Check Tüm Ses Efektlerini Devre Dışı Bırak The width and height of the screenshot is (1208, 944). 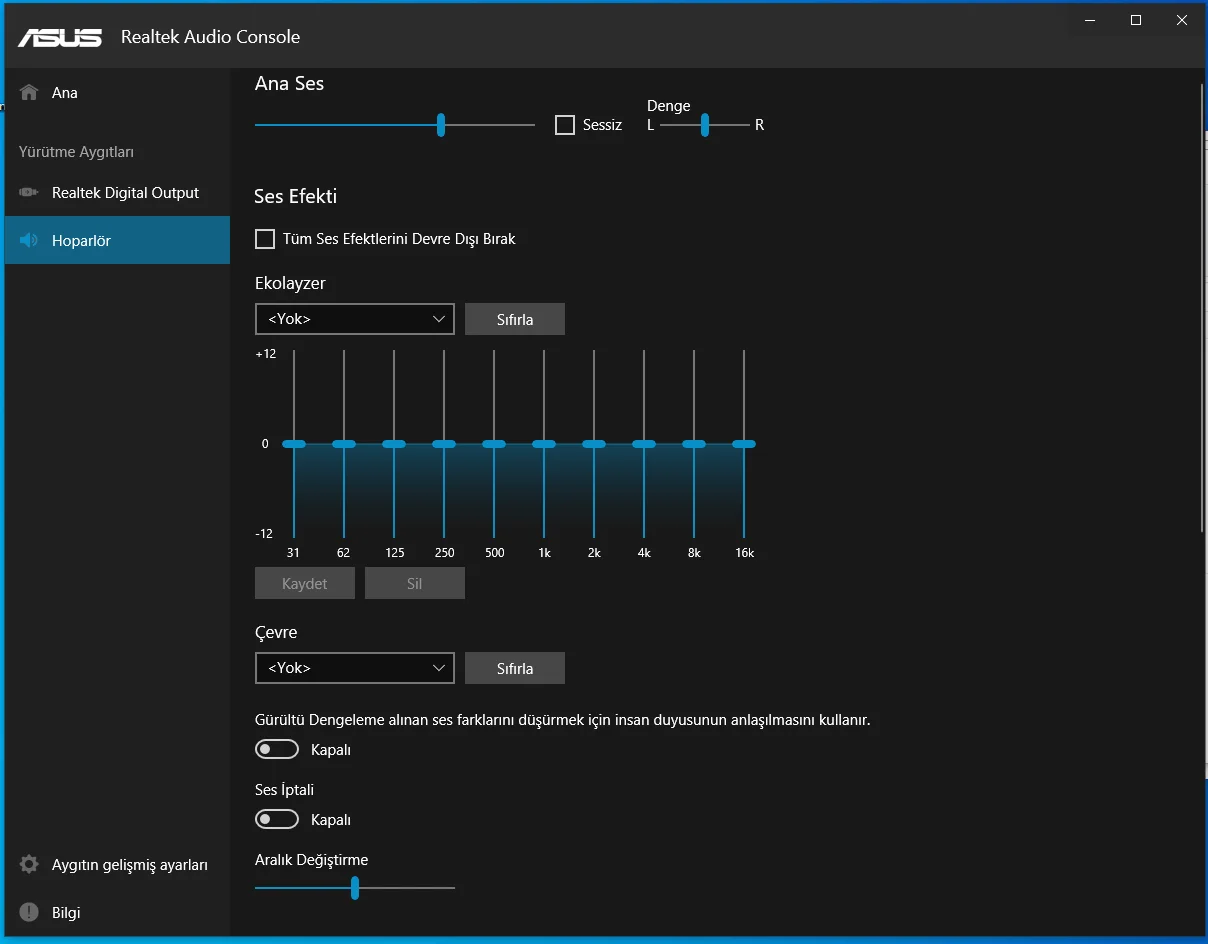pyautogui.click(x=264, y=239)
